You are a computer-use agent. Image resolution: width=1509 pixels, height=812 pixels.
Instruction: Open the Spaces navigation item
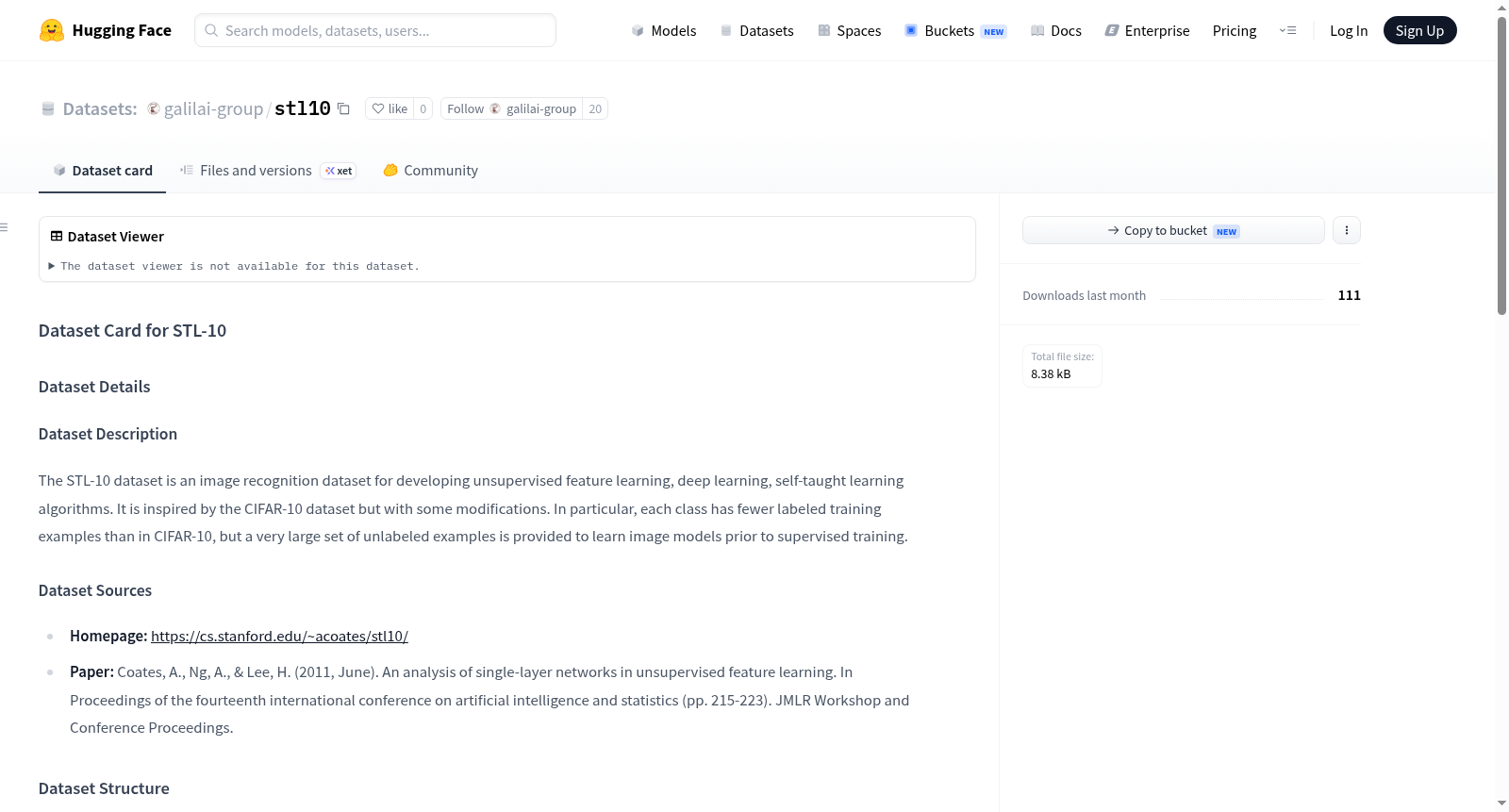tap(850, 31)
